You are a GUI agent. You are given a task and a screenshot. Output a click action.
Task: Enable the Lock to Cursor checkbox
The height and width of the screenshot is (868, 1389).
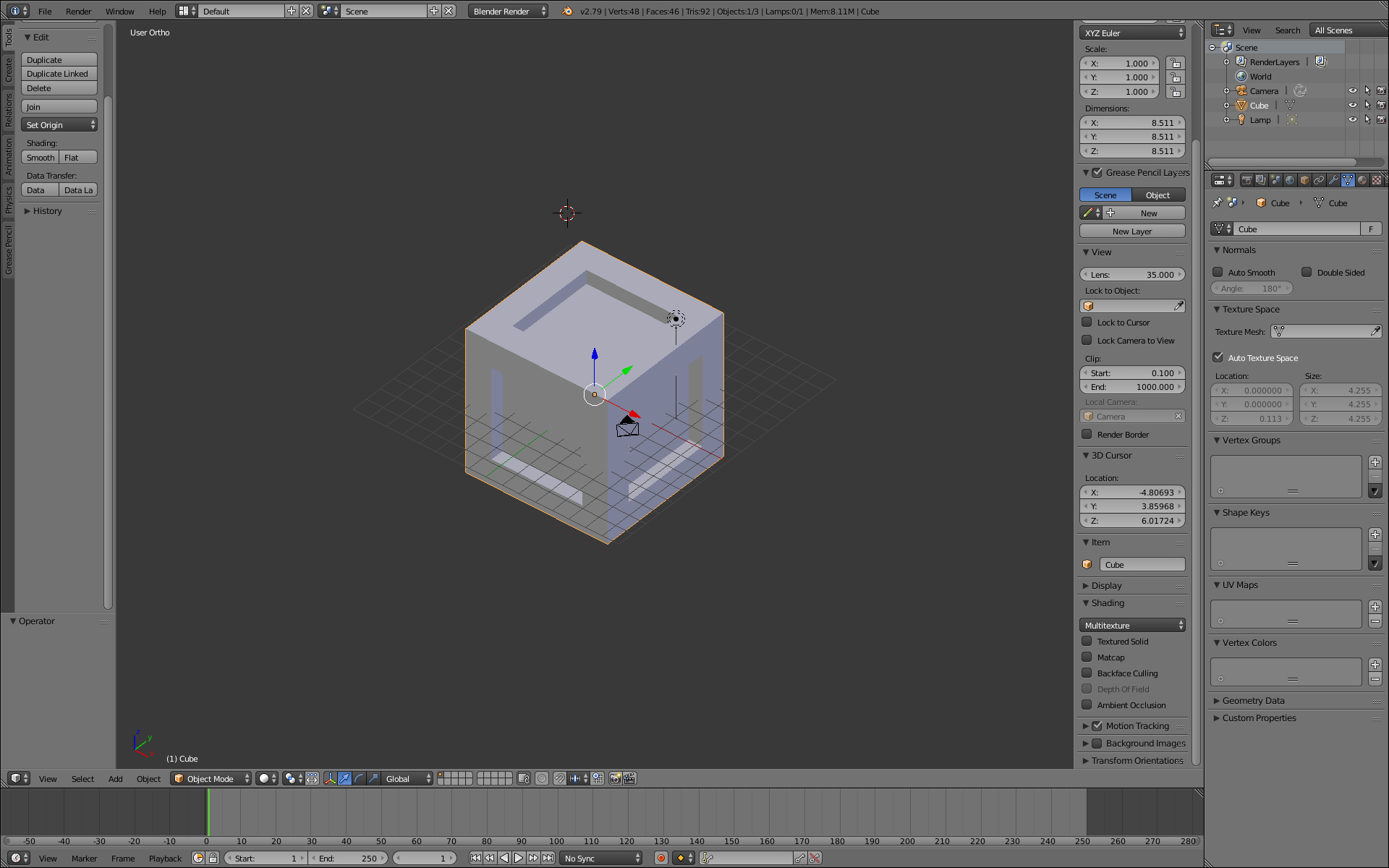pos(1087,322)
